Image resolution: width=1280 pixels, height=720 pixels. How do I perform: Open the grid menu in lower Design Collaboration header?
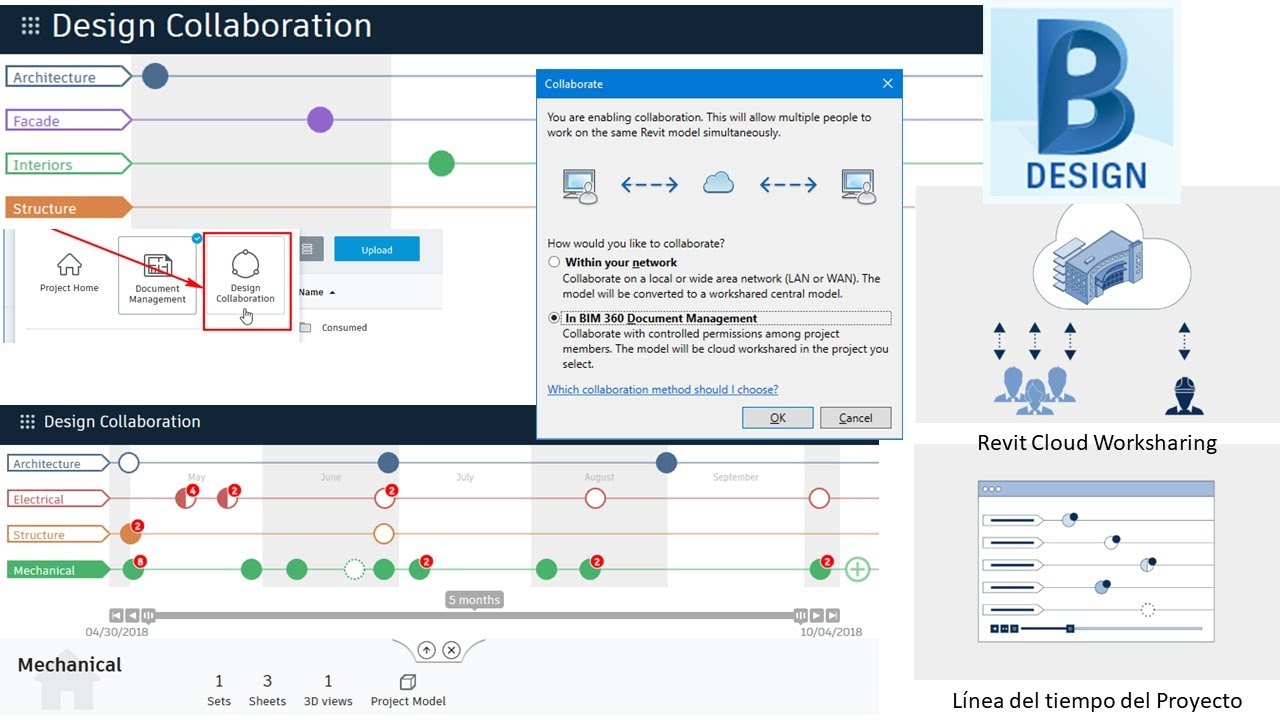[x=28, y=422]
